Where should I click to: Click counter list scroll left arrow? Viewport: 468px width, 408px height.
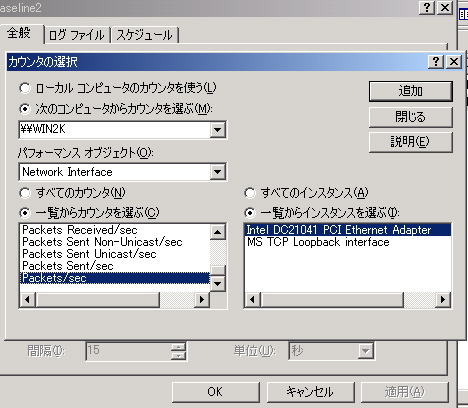(x=27, y=300)
